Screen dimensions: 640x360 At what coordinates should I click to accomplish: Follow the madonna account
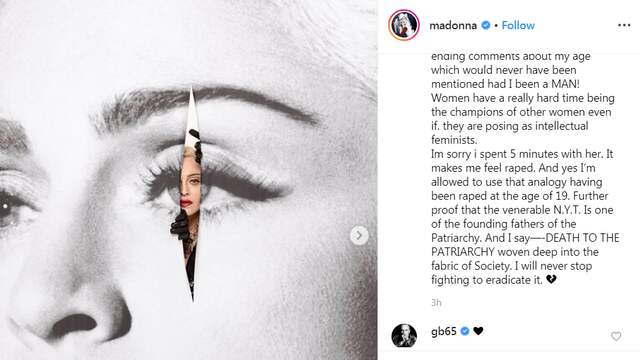pyautogui.click(x=518, y=25)
